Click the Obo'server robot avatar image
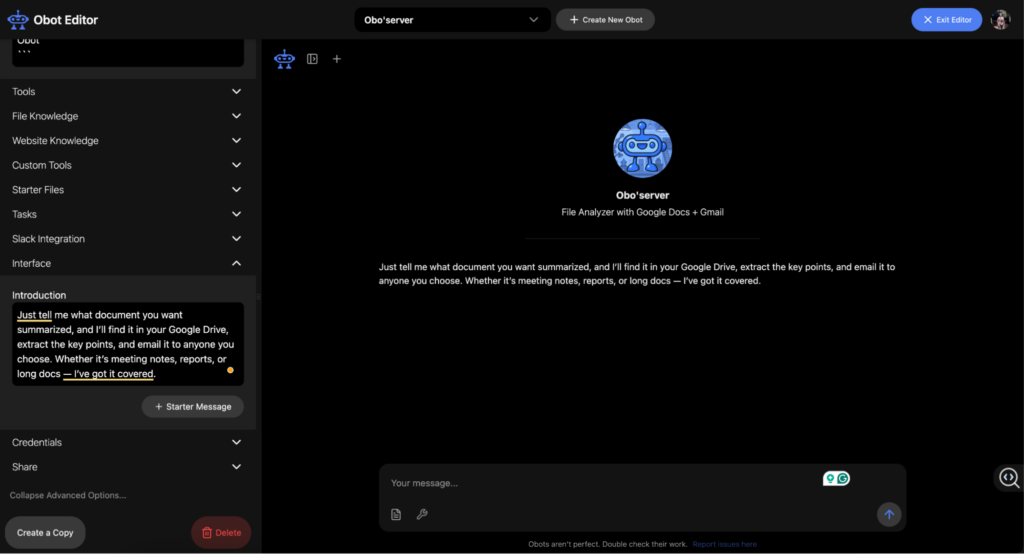This screenshot has width=1024, height=554. (643, 148)
